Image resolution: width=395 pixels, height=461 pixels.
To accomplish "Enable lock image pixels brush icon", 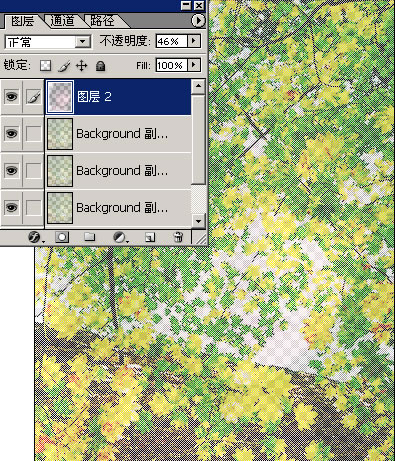I will (x=64, y=66).
